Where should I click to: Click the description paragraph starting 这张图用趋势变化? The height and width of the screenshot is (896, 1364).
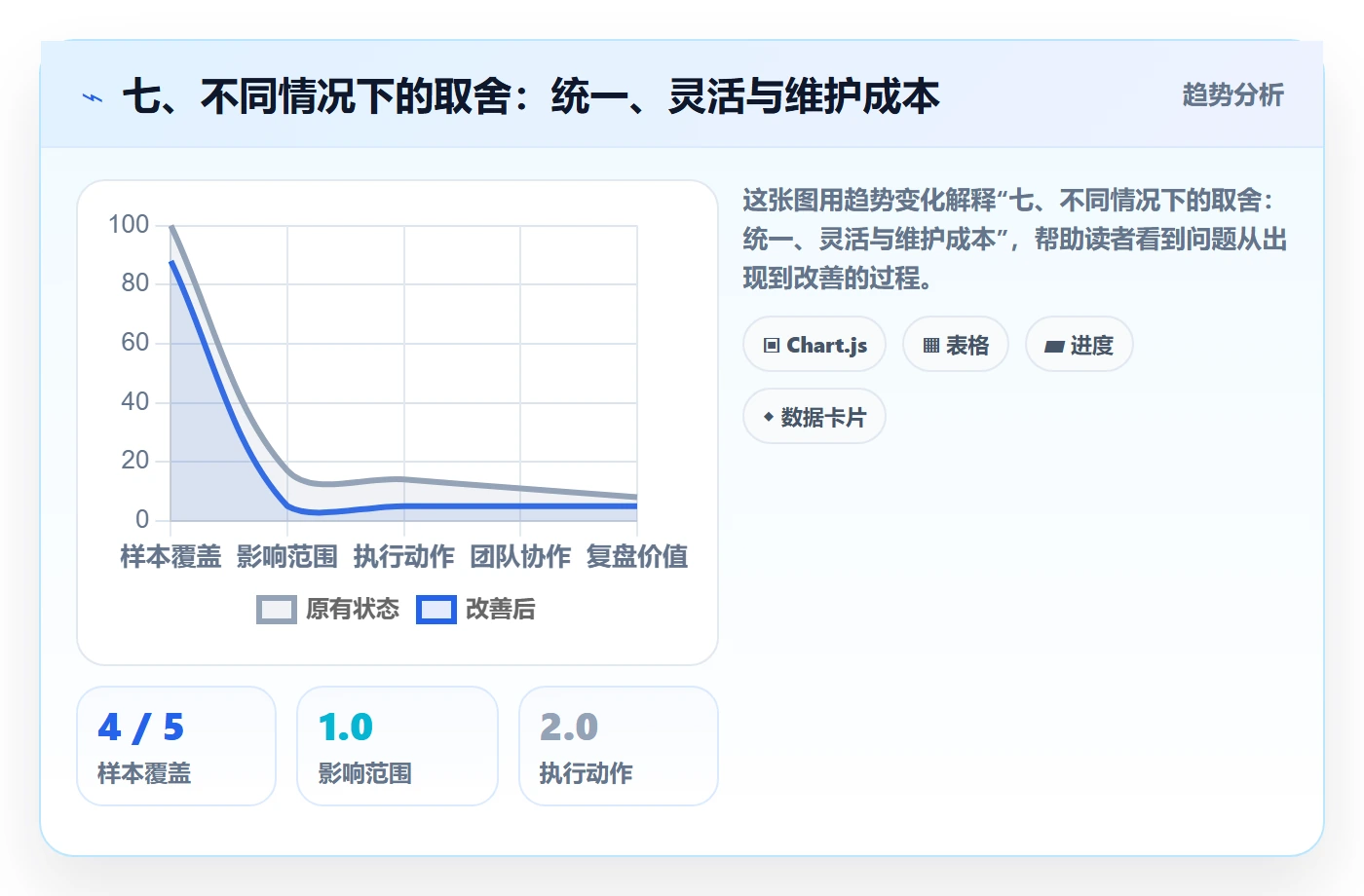(1015, 240)
